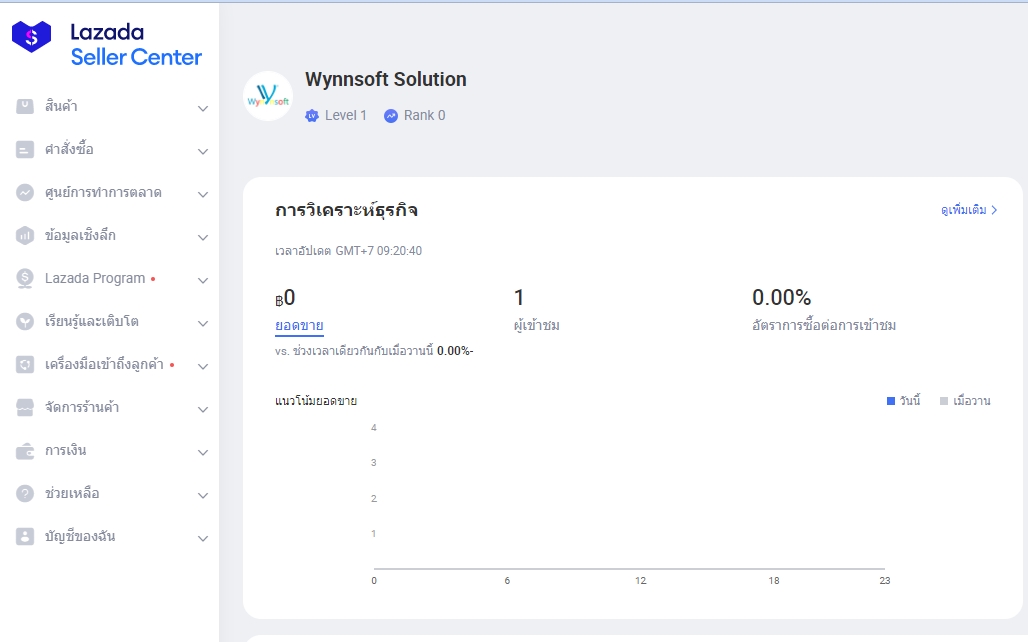
Task: Click the Lazada Seller Center logo
Action: pyautogui.click(x=107, y=44)
